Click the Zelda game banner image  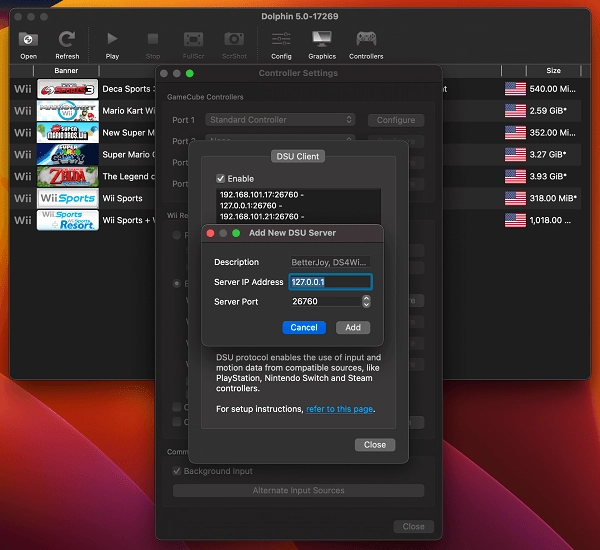point(67,176)
